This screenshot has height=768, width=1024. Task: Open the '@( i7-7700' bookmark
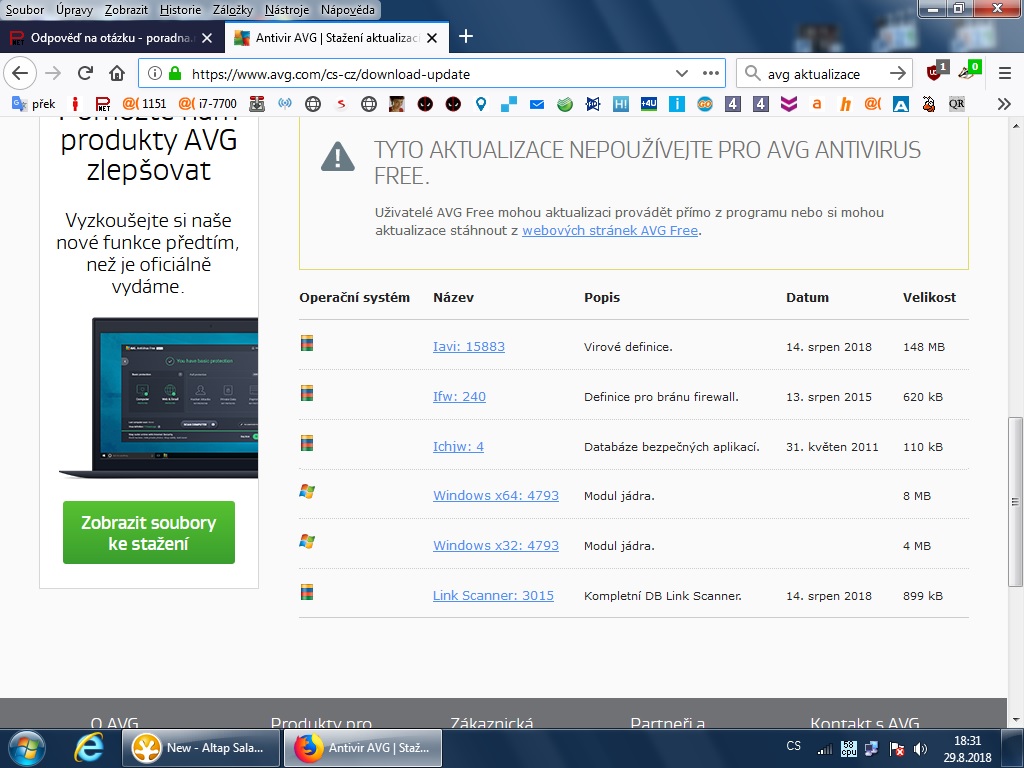(208, 104)
